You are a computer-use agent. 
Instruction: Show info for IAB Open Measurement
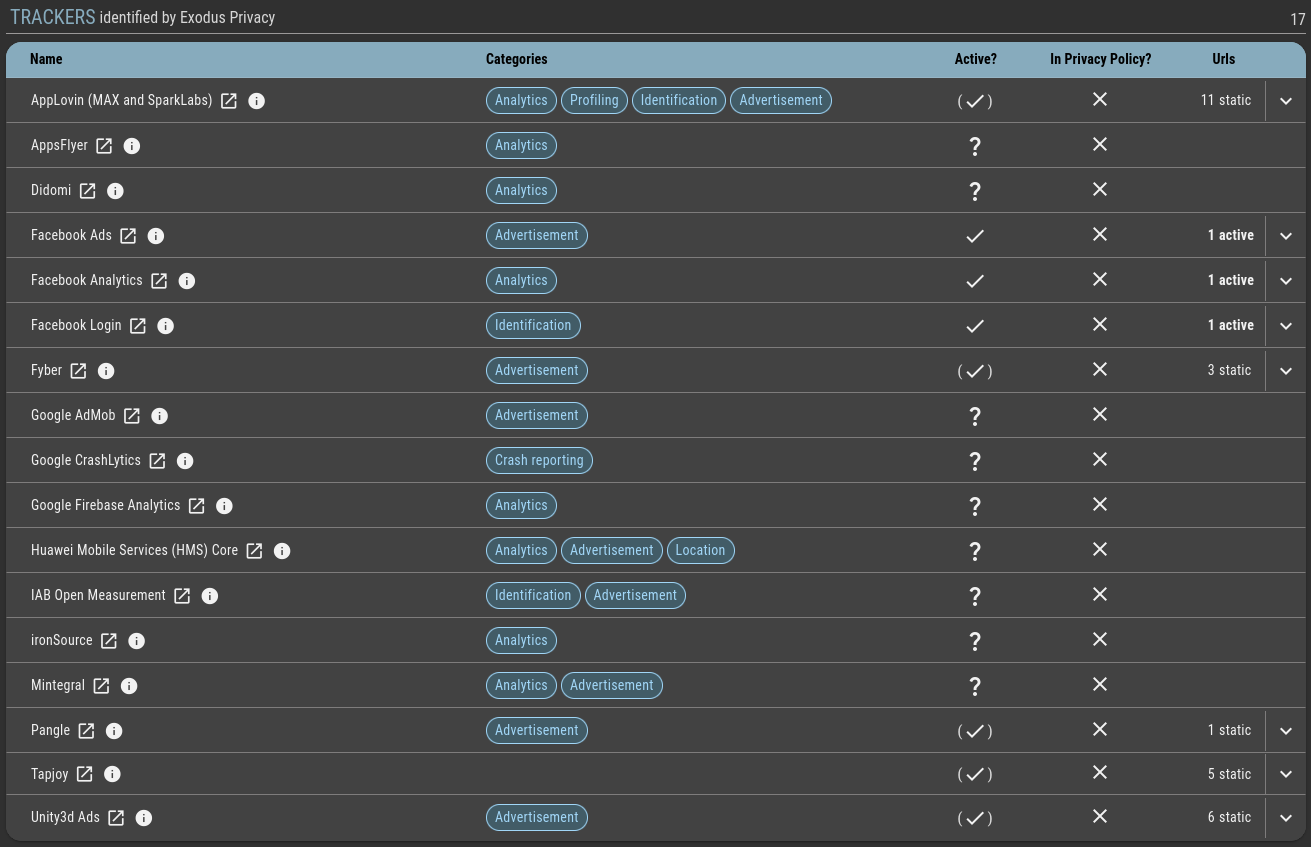point(210,596)
